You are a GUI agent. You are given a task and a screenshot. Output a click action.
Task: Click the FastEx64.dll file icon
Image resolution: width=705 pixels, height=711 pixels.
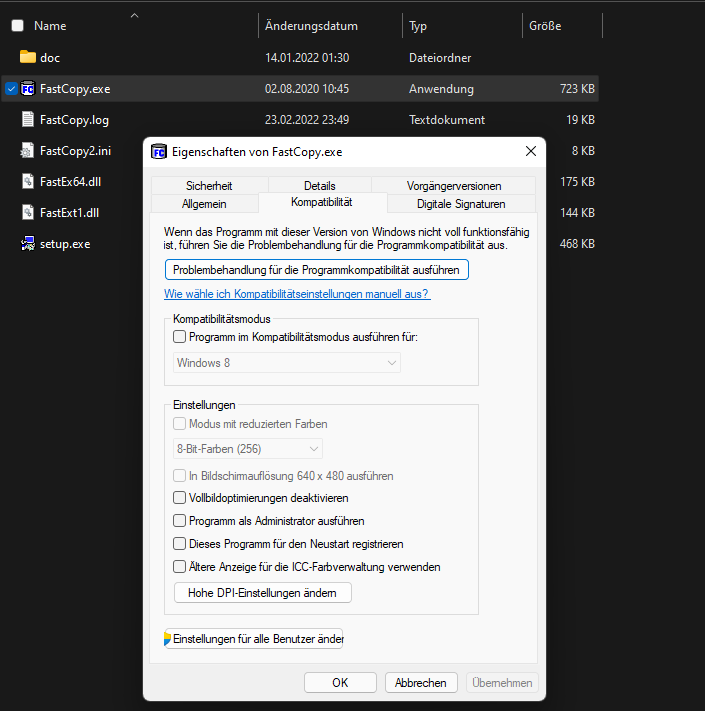pyautogui.click(x=28, y=181)
